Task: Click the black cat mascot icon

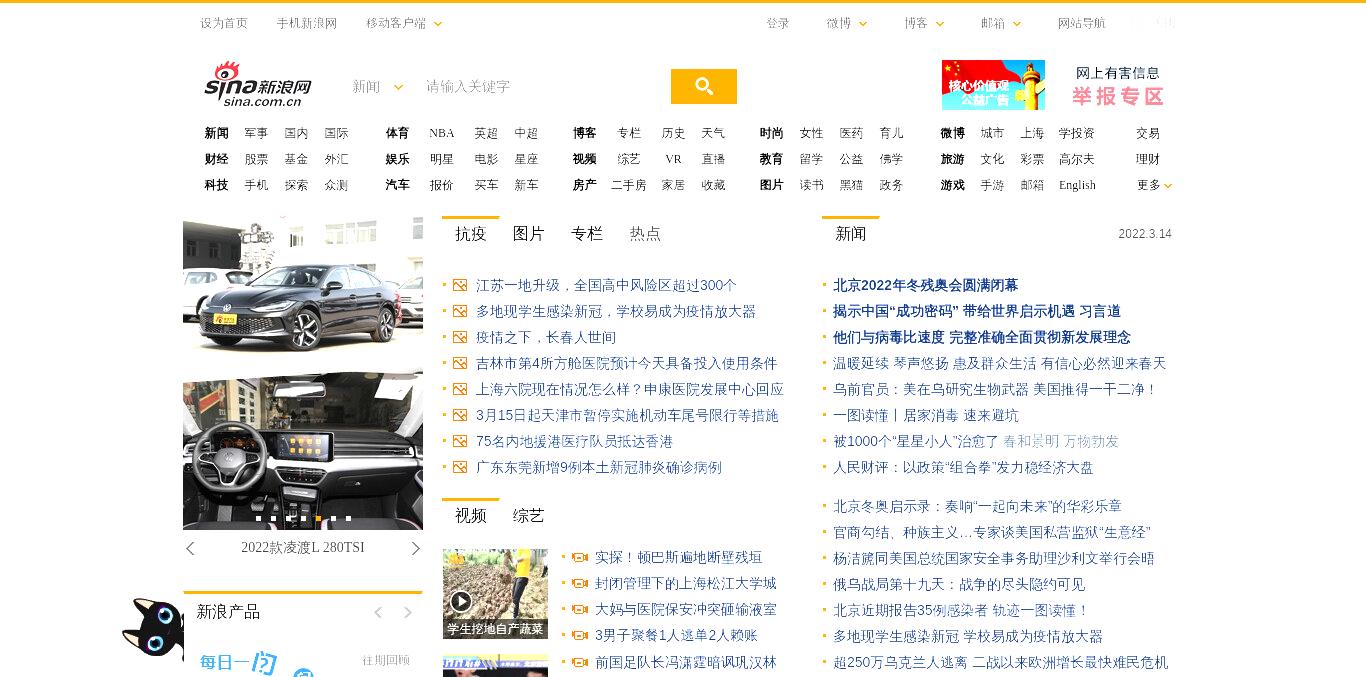Action: [x=153, y=627]
